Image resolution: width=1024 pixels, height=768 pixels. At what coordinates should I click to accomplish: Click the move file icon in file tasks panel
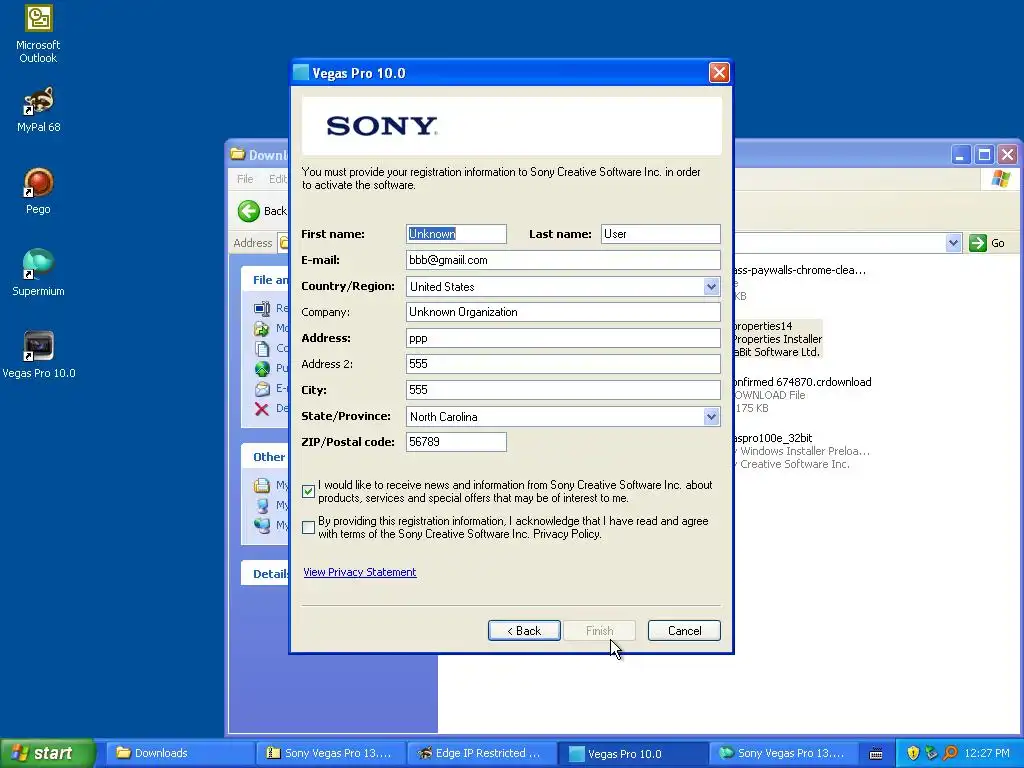point(262,328)
